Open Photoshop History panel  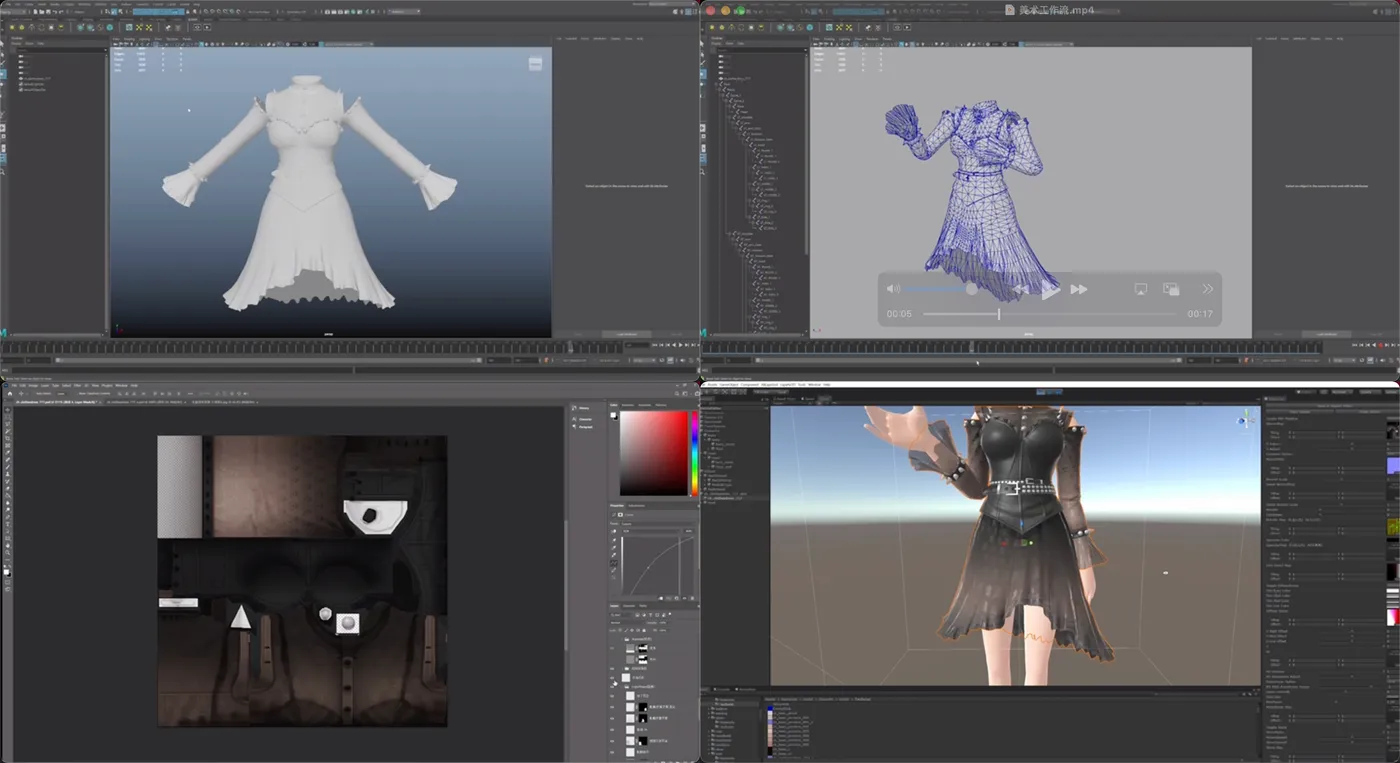583,408
